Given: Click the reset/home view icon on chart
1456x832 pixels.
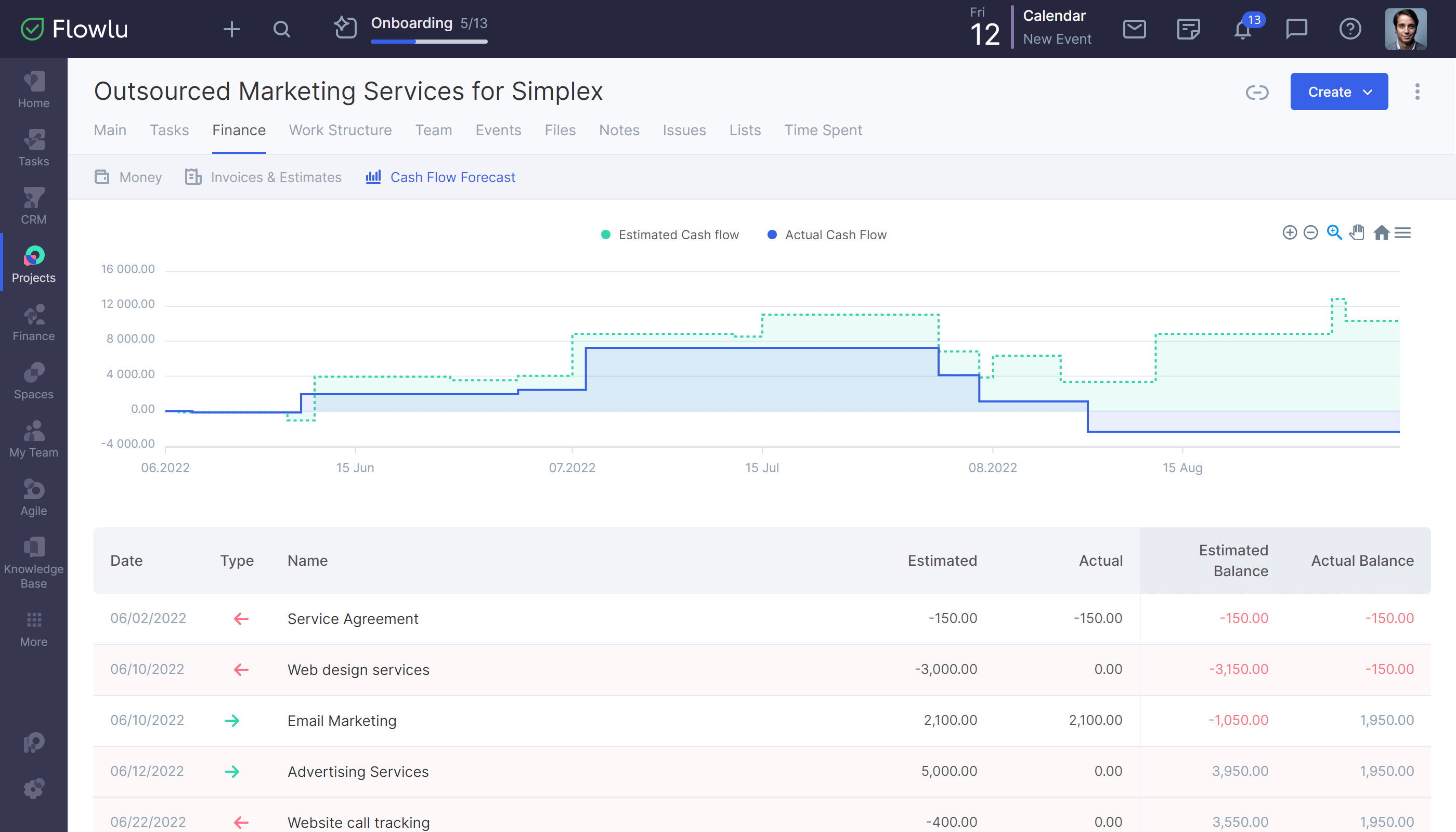Looking at the screenshot, I should [1380, 234].
